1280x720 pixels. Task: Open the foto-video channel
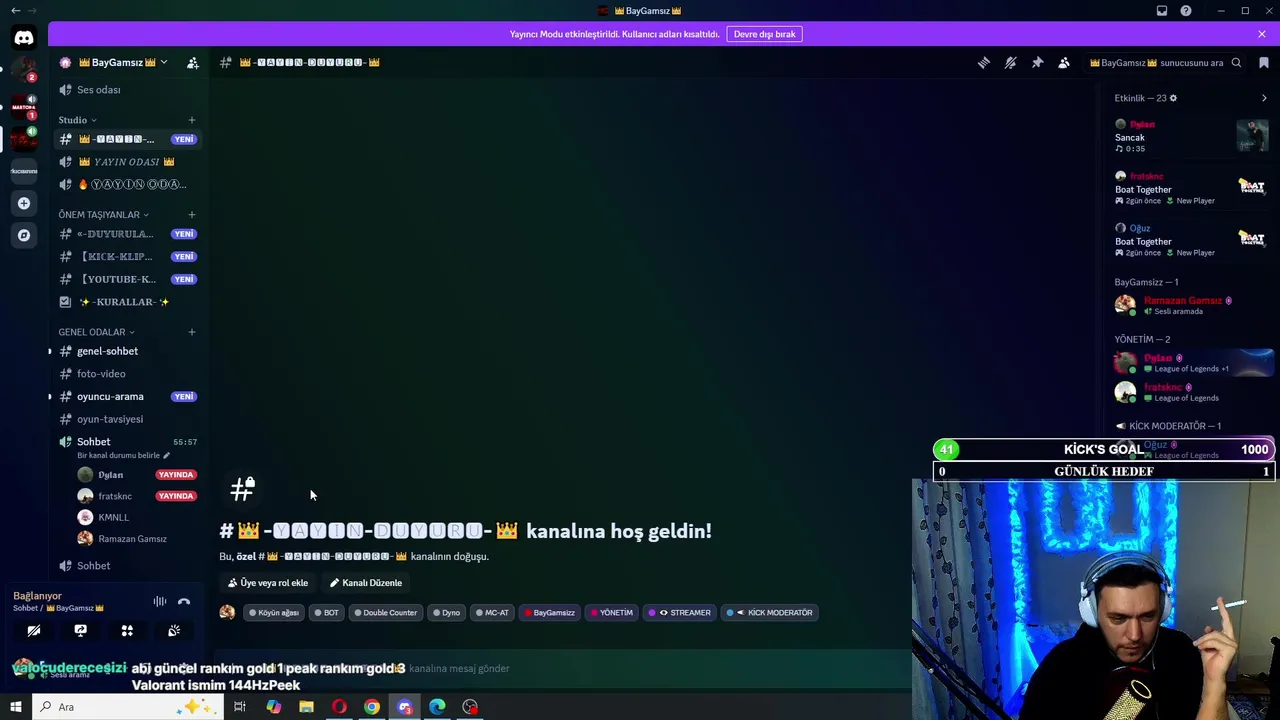pos(128,374)
